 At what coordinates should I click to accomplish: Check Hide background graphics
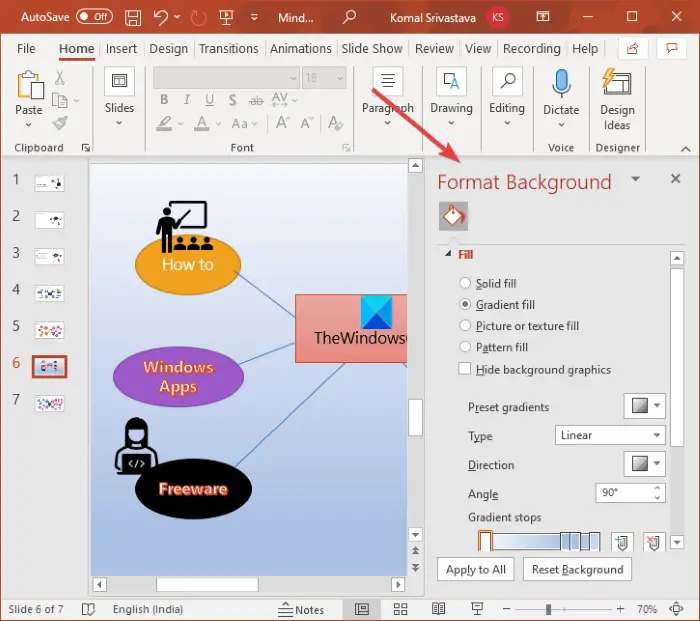point(464,369)
